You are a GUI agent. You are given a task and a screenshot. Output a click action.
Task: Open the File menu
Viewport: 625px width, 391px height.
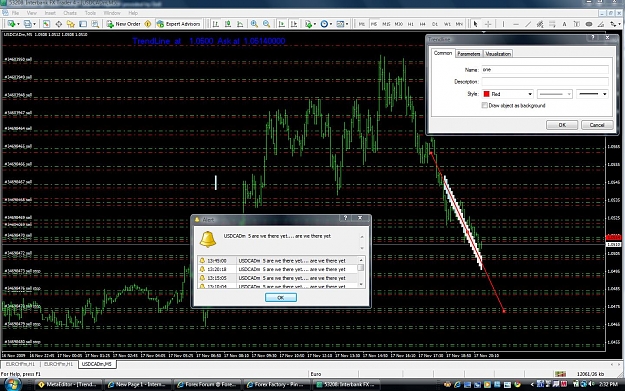[x=15, y=13]
